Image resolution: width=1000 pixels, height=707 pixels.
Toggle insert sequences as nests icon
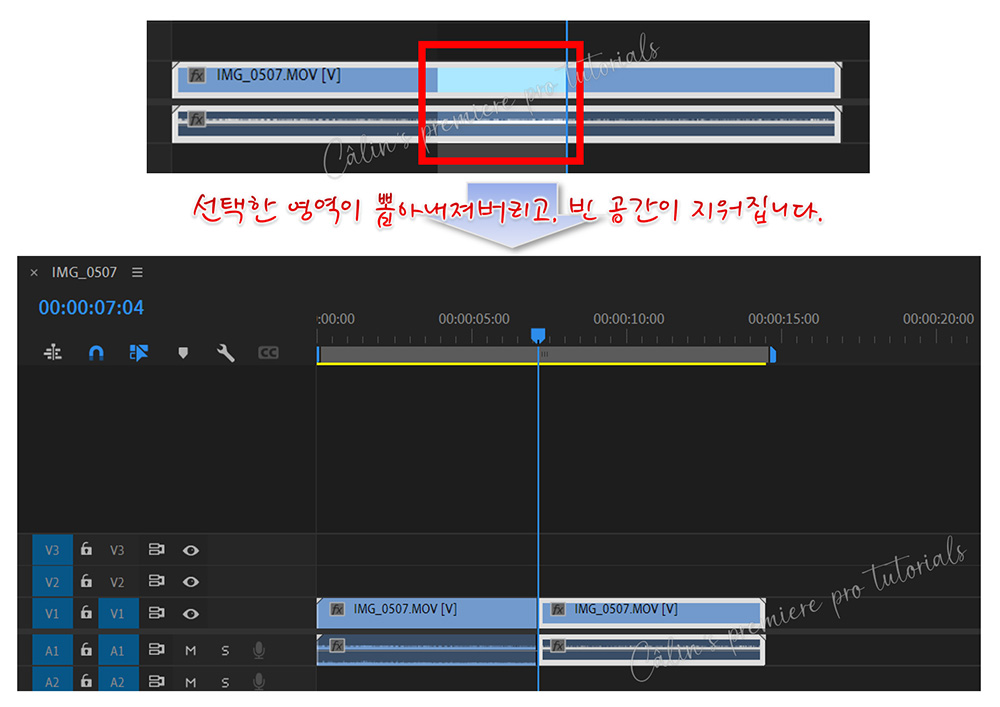tap(53, 352)
